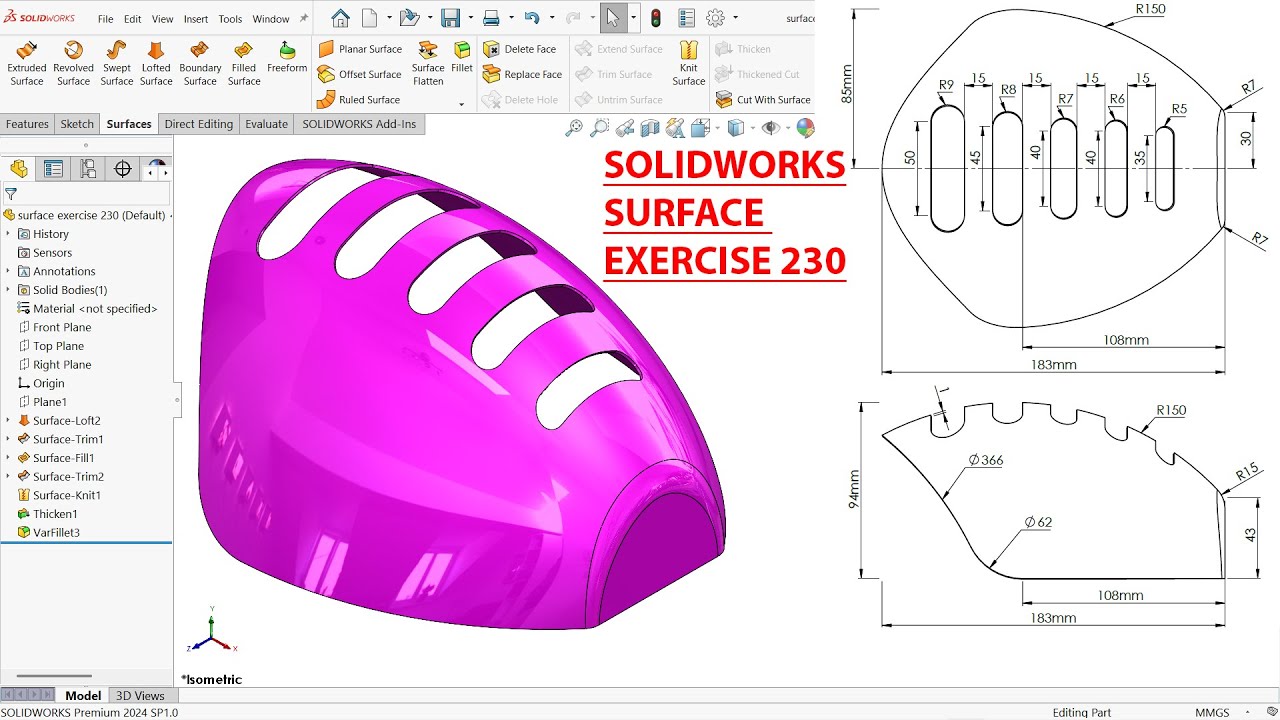The width and height of the screenshot is (1280, 720).
Task: Expand the Surface-Trim2 feature
Action: pyautogui.click(x=8, y=477)
